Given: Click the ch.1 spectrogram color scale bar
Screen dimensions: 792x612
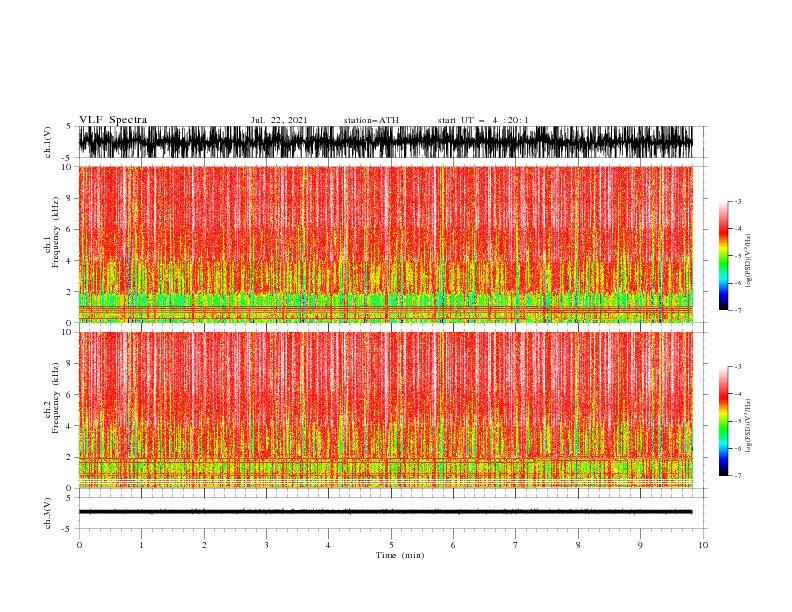Looking at the screenshot, I should pos(723,256).
